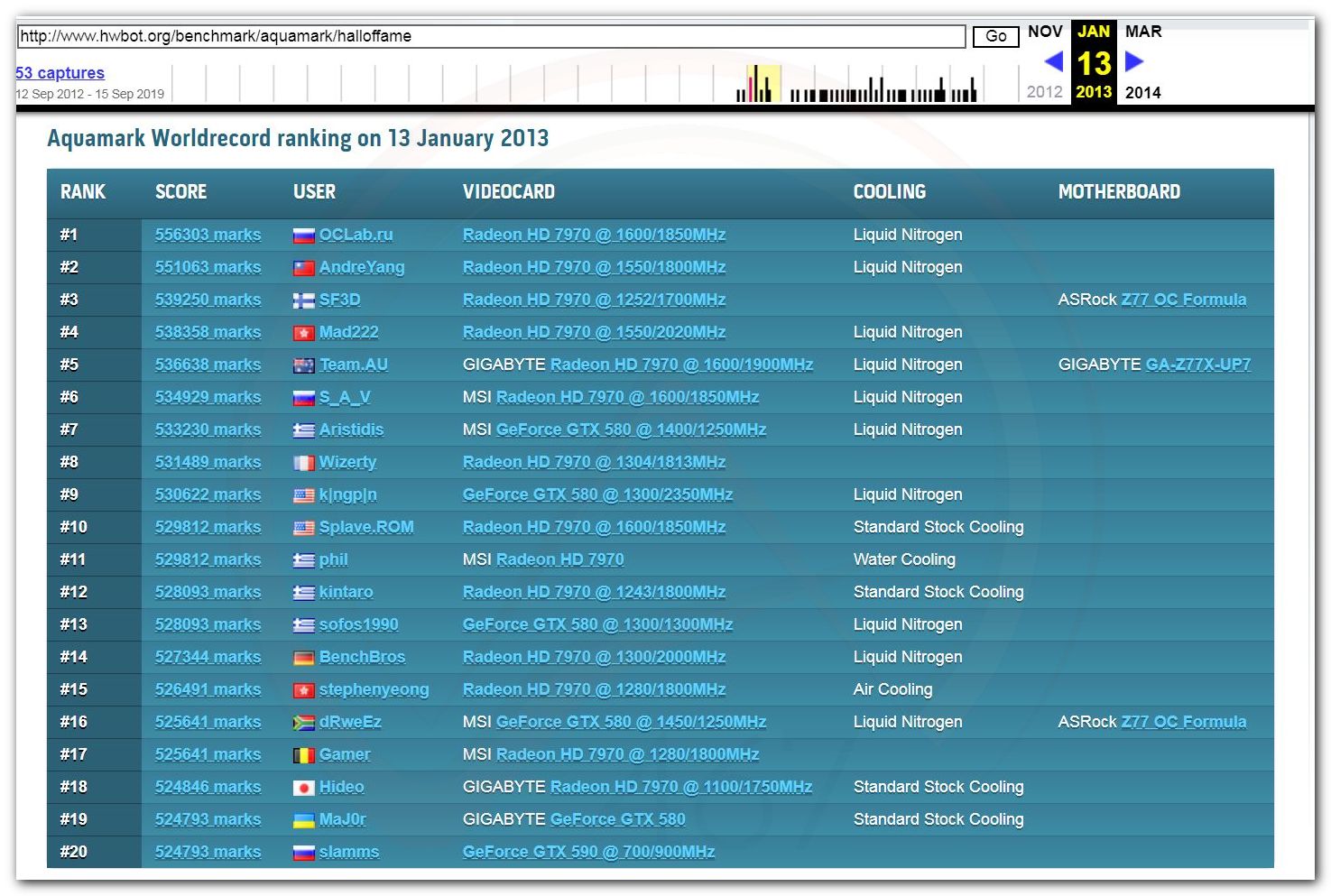Open Team.AU user profile
The image size is (1331, 896).
[353, 365]
